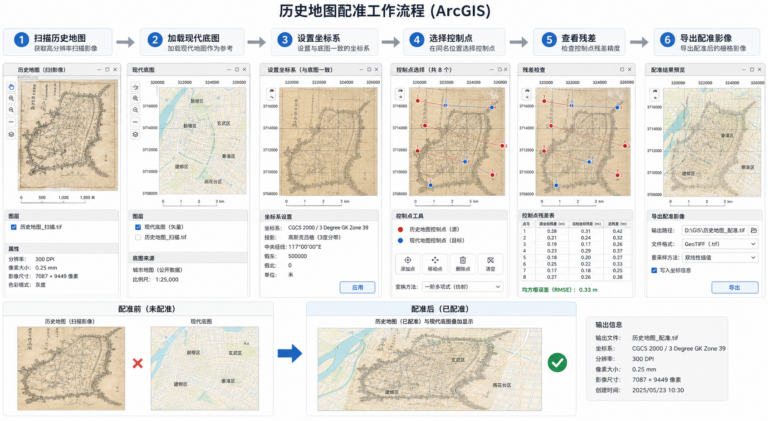
Task: Click the 500000 假东 value
Action: click(x=297, y=256)
